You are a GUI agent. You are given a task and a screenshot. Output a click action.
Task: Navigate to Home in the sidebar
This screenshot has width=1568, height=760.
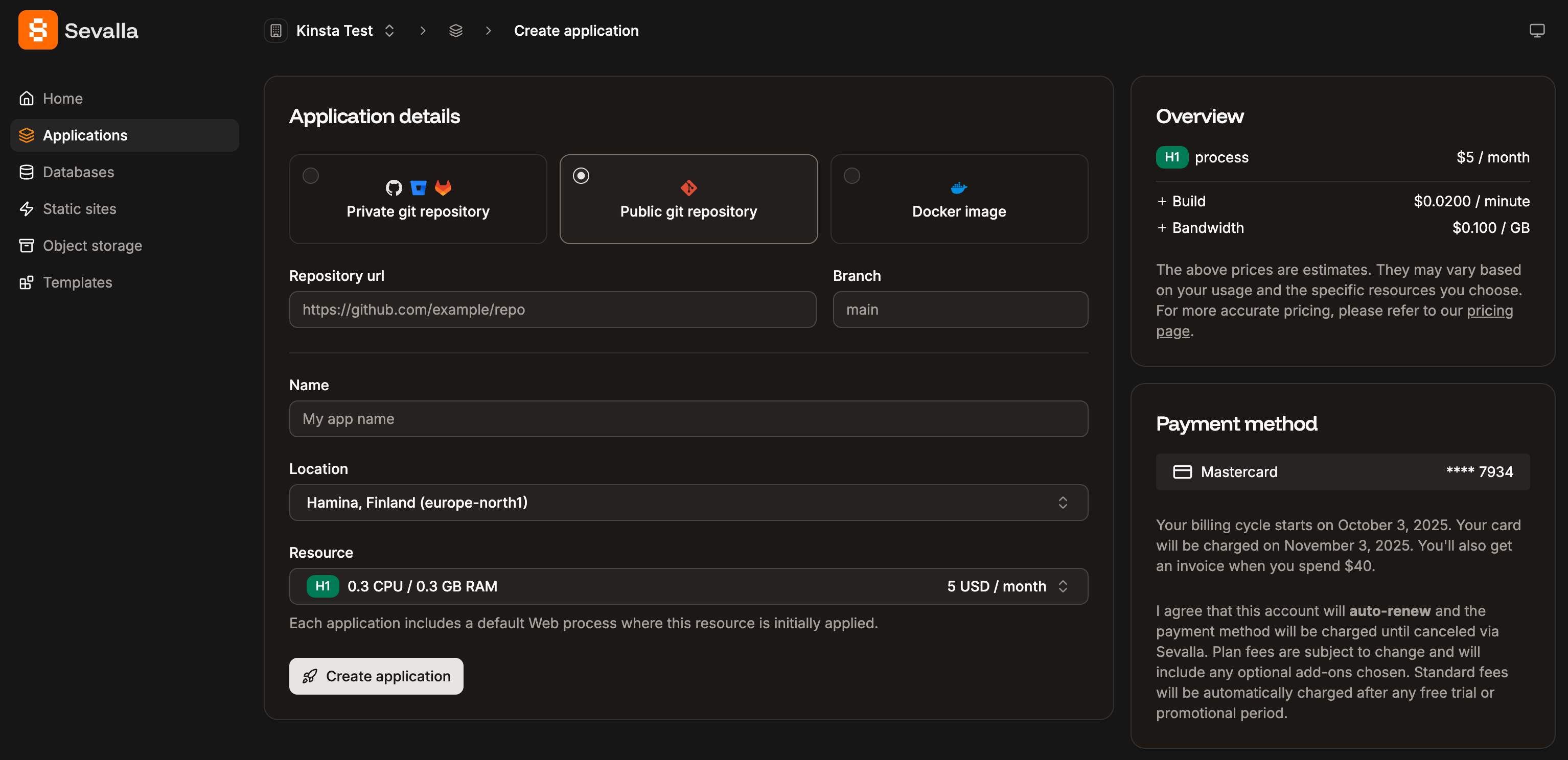(63, 98)
